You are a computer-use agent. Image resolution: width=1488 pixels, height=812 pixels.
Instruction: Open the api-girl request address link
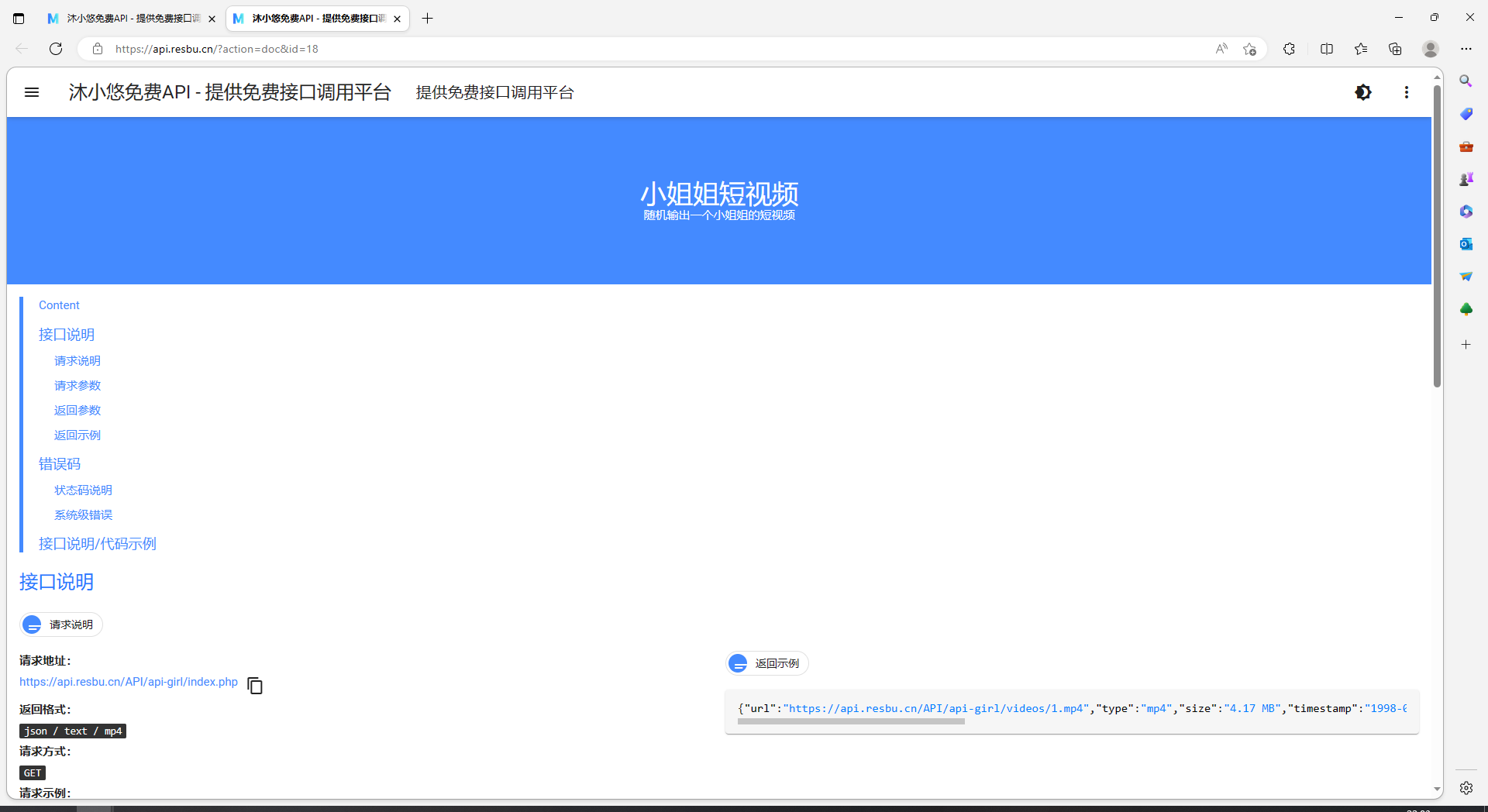pos(128,682)
